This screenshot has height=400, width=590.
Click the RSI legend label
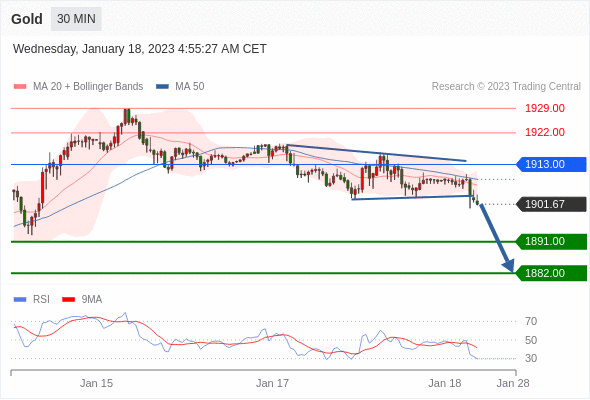pos(41,300)
